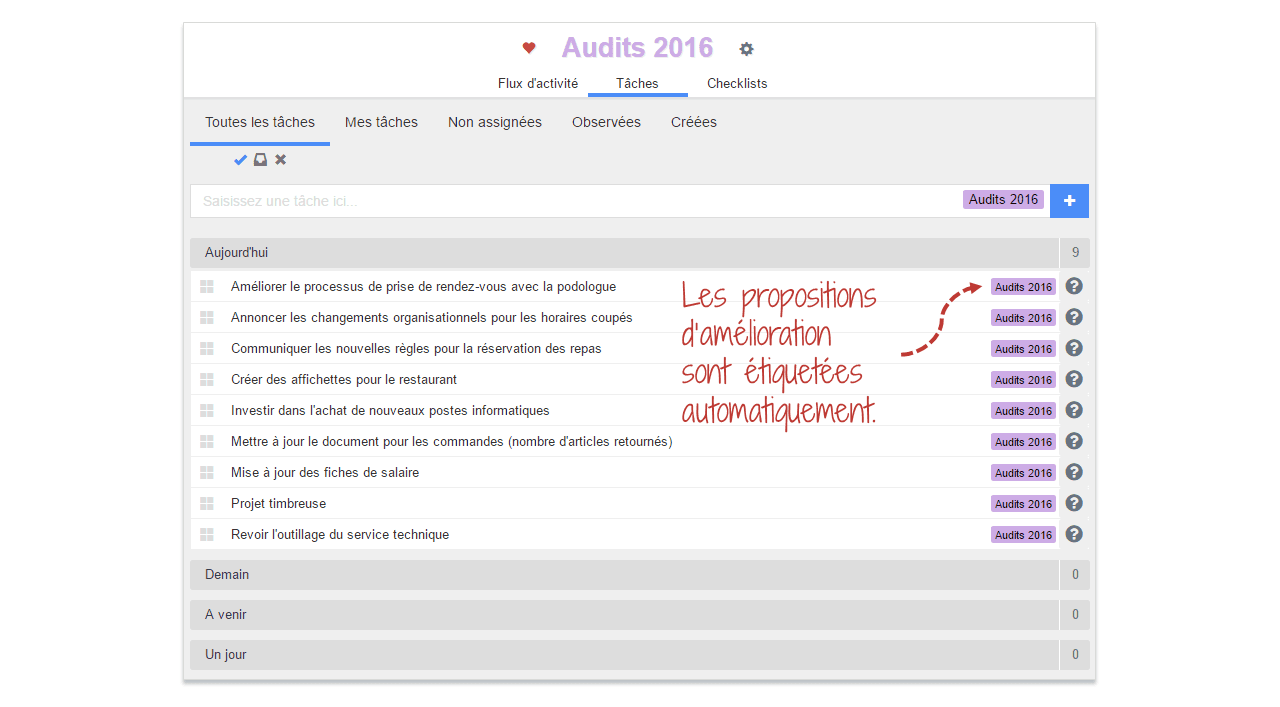
Task: Click grid icon of 'Revoir l'outillage' task
Action: tap(207, 535)
